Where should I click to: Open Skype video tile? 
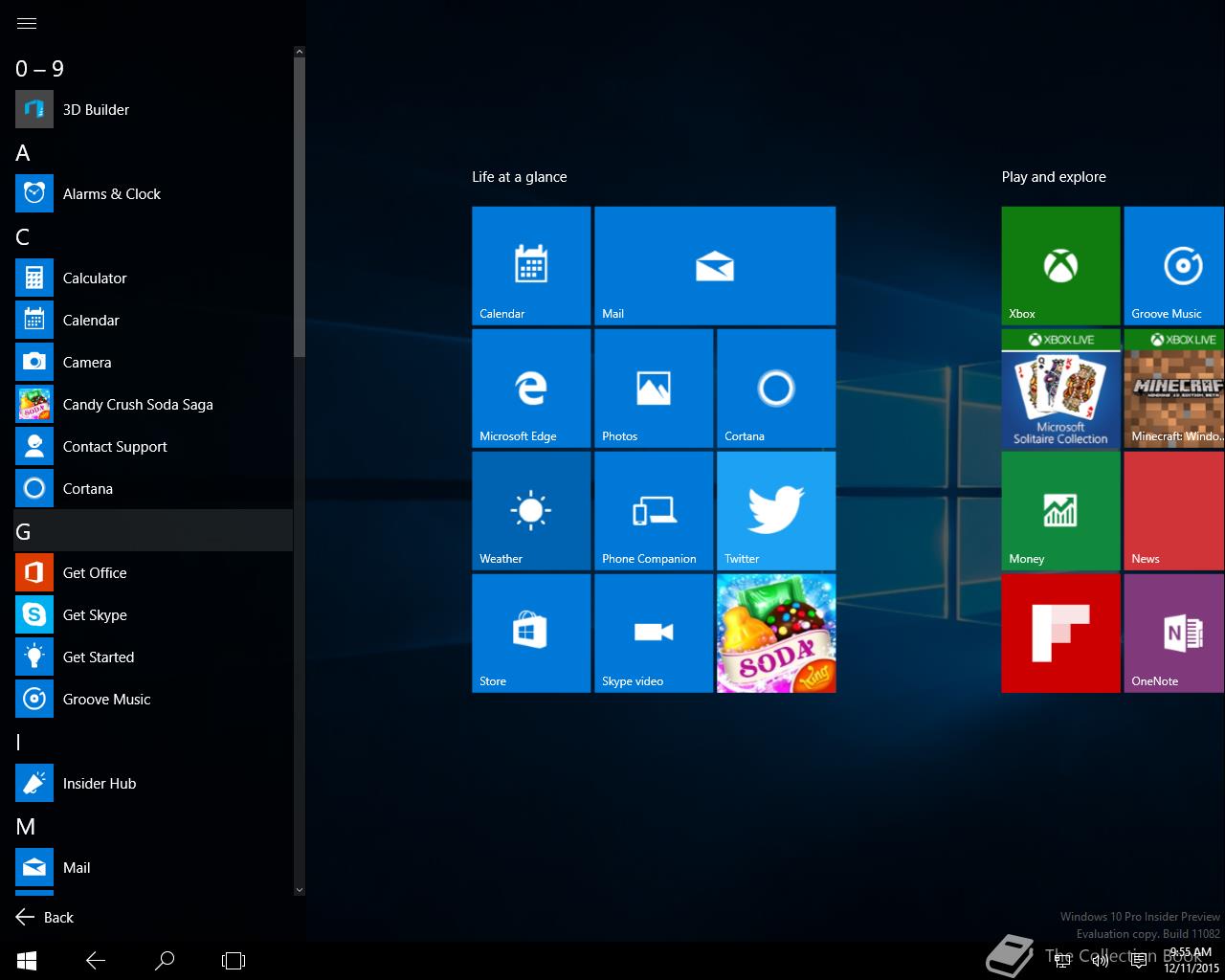click(x=654, y=634)
